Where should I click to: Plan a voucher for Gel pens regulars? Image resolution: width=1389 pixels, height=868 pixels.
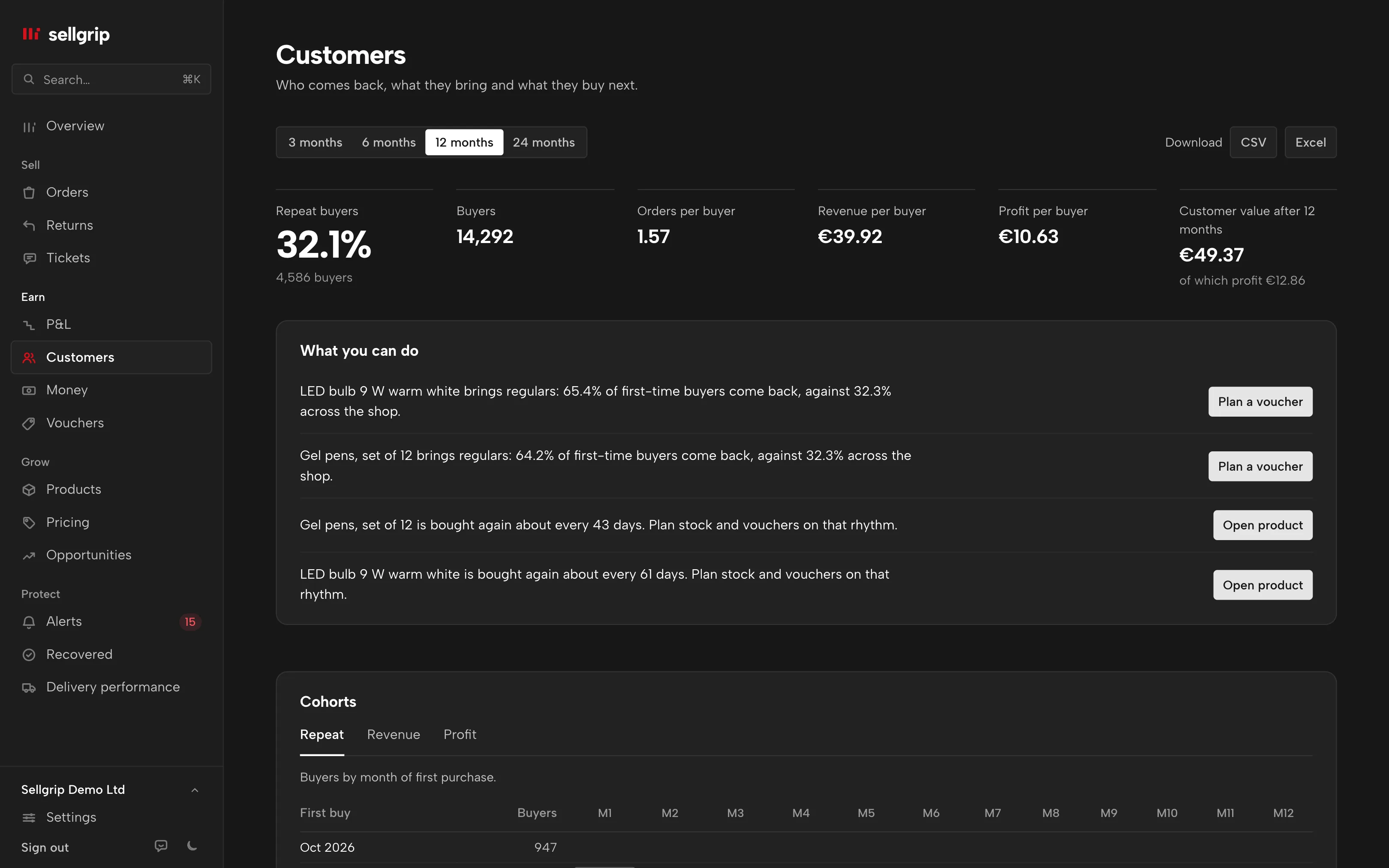point(1260,466)
